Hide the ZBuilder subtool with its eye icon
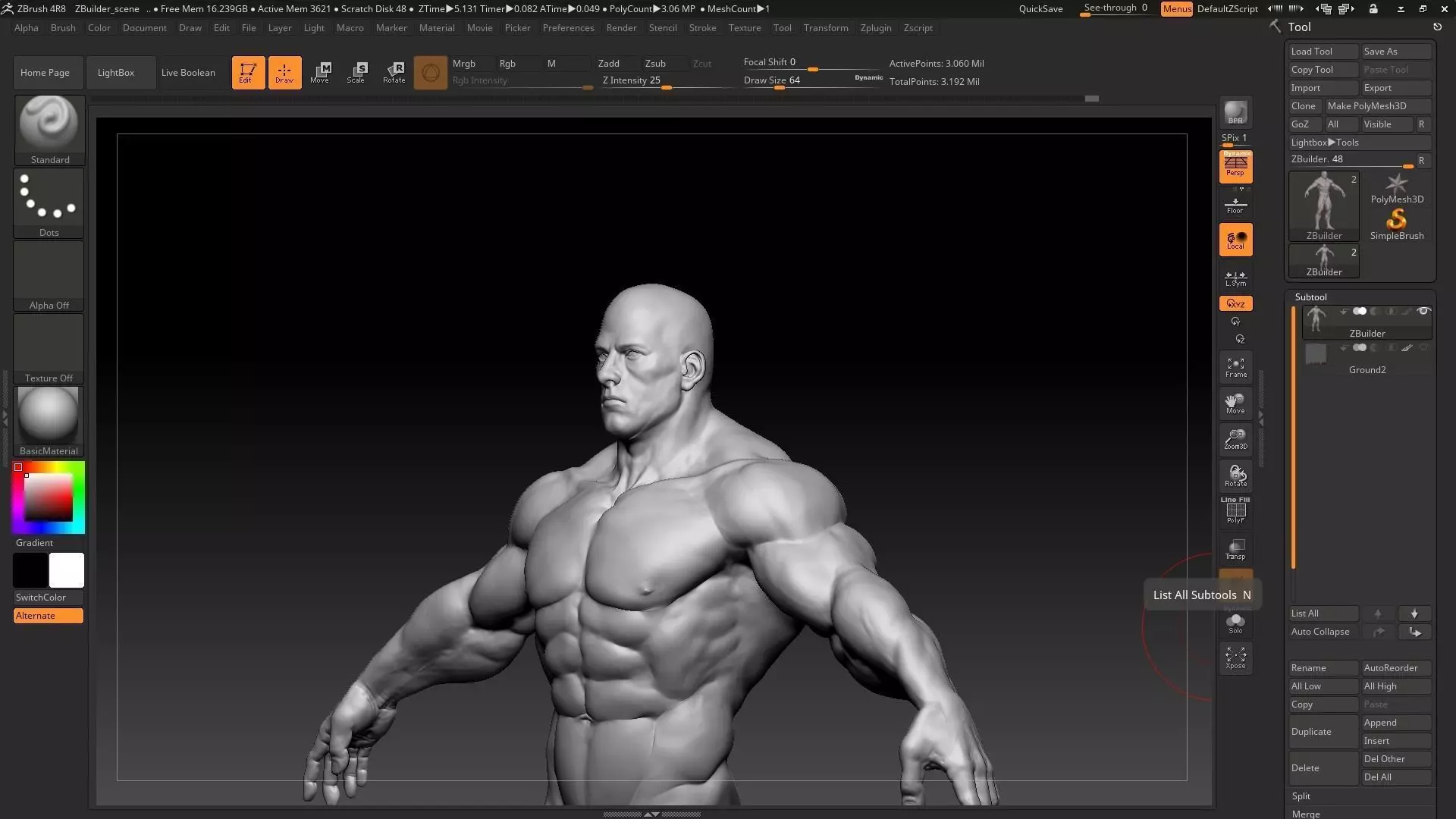 click(1423, 311)
